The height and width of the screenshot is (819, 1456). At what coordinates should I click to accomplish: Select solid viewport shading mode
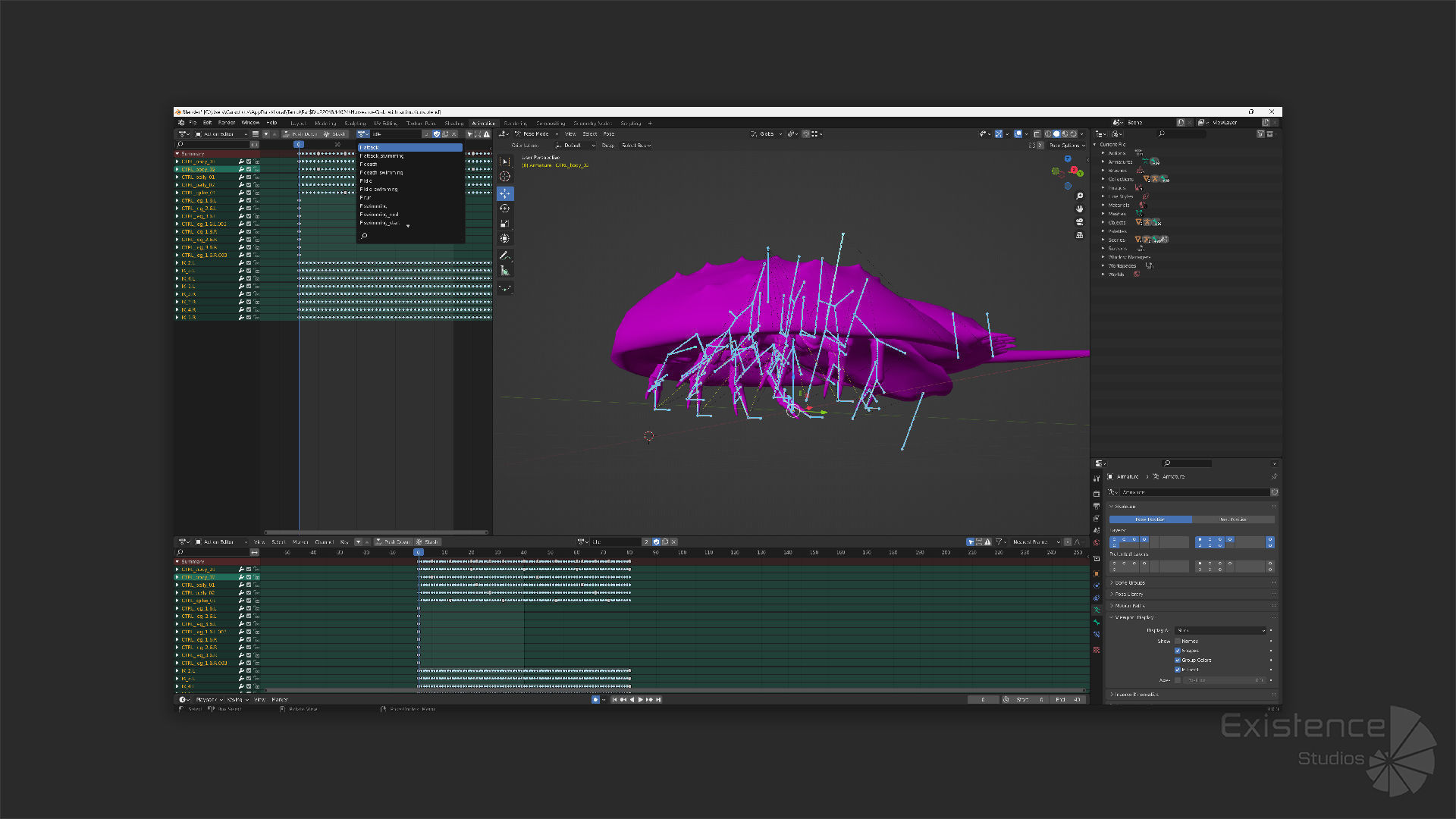pyautogui.click(x=1056, y=134)
